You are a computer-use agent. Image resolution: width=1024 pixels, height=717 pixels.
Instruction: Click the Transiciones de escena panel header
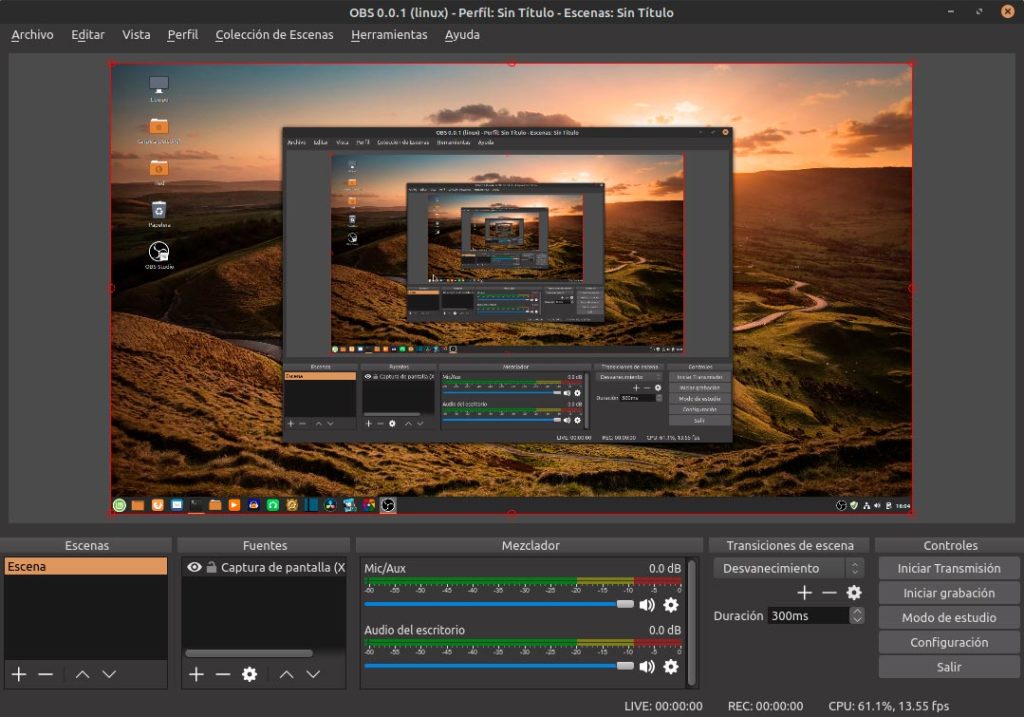coord(790,545)
